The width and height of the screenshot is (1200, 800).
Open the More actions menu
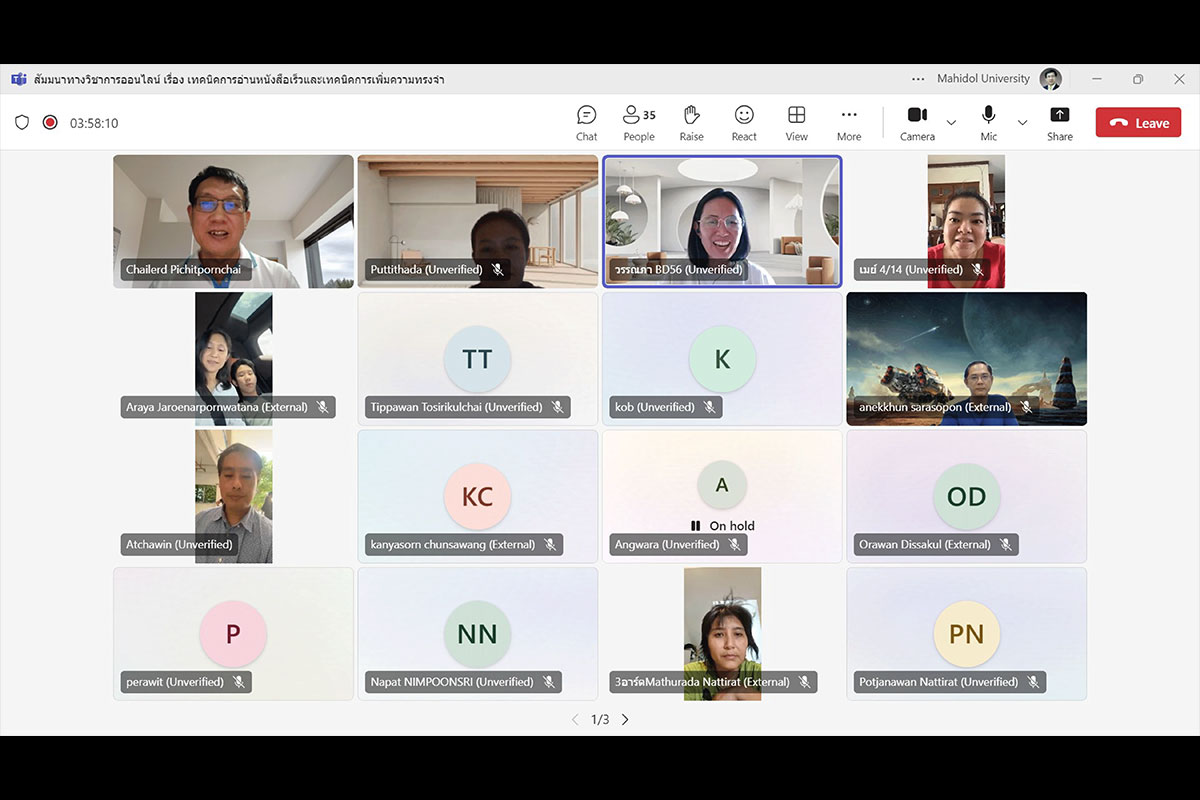(x=849, y=123)
